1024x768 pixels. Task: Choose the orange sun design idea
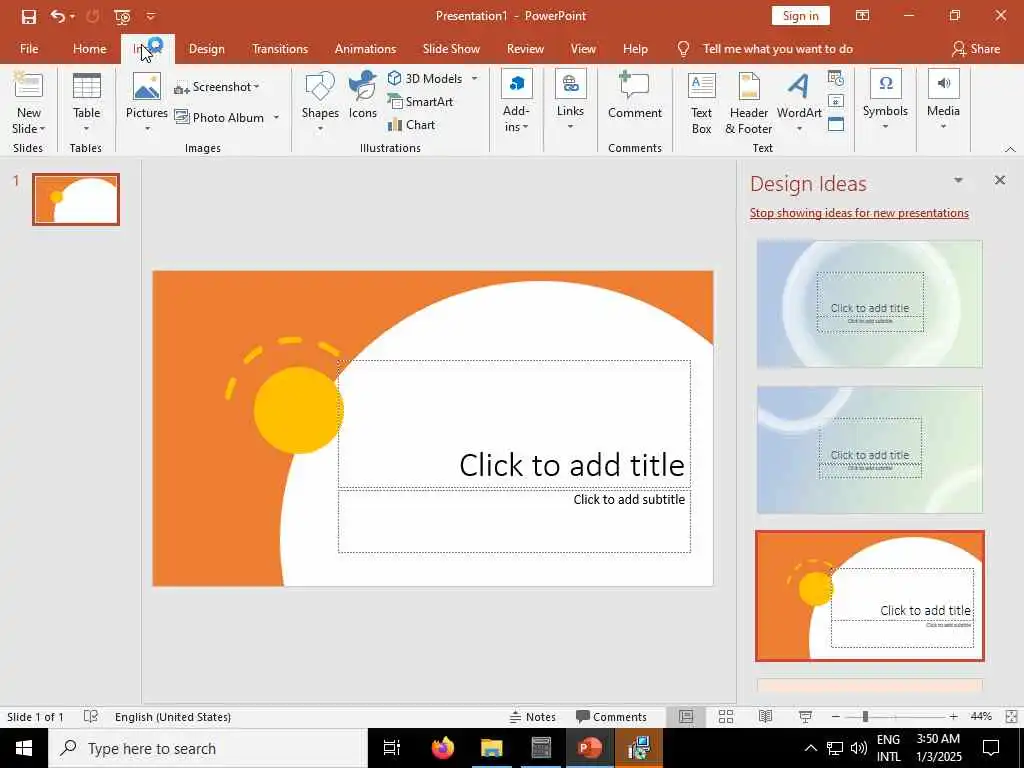coord(869,596)
